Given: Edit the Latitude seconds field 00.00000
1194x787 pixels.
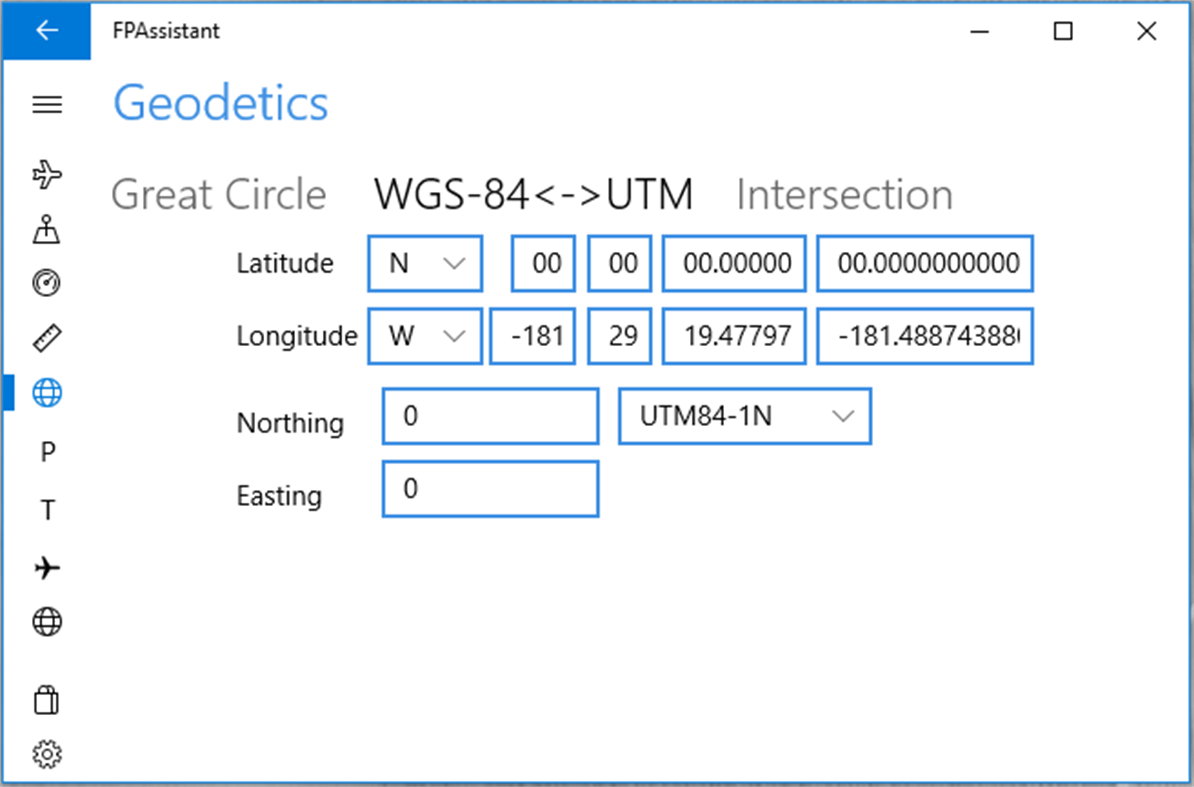Looking at the screenshot, I should pyautogui.click(x=734, y=263).
